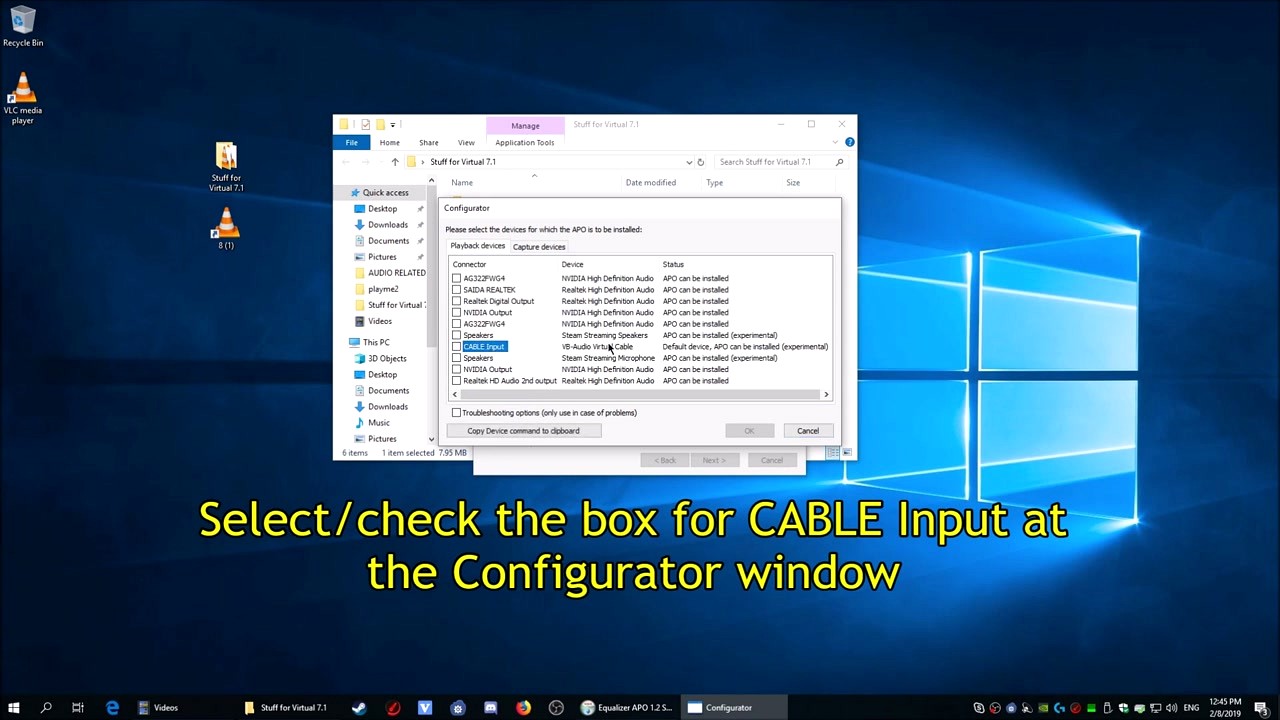Open Equalizer APO 1.2 Setup from taskbar
Screen dimensions: 1280x720
click(x=628, y=707)
